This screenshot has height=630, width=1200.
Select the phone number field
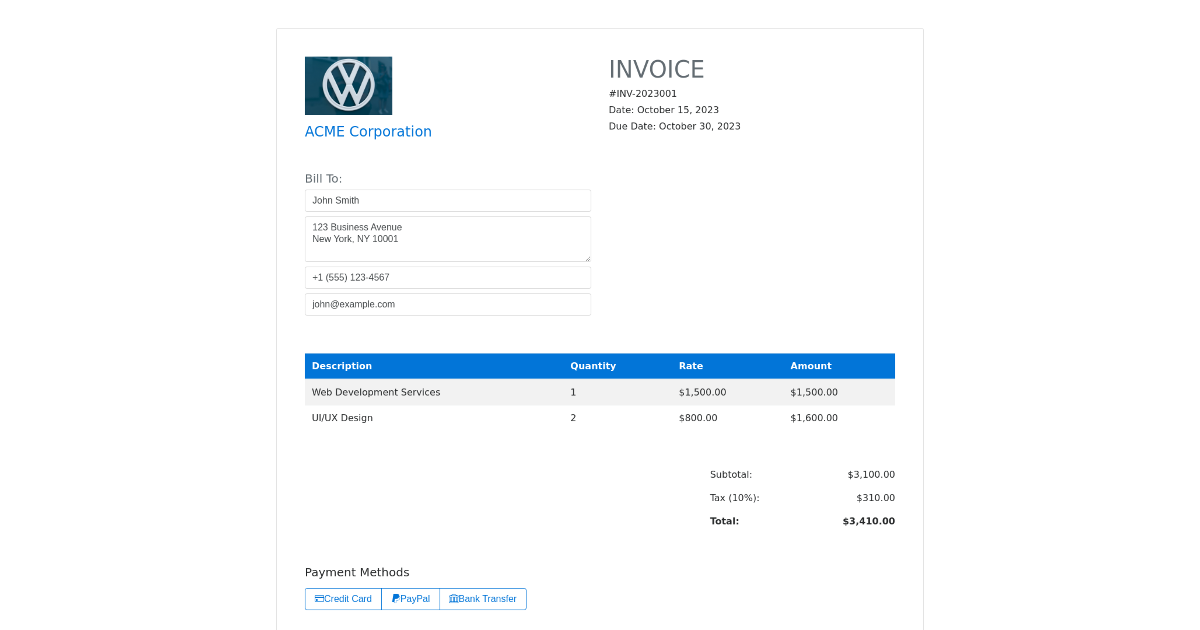pos(447,277)
